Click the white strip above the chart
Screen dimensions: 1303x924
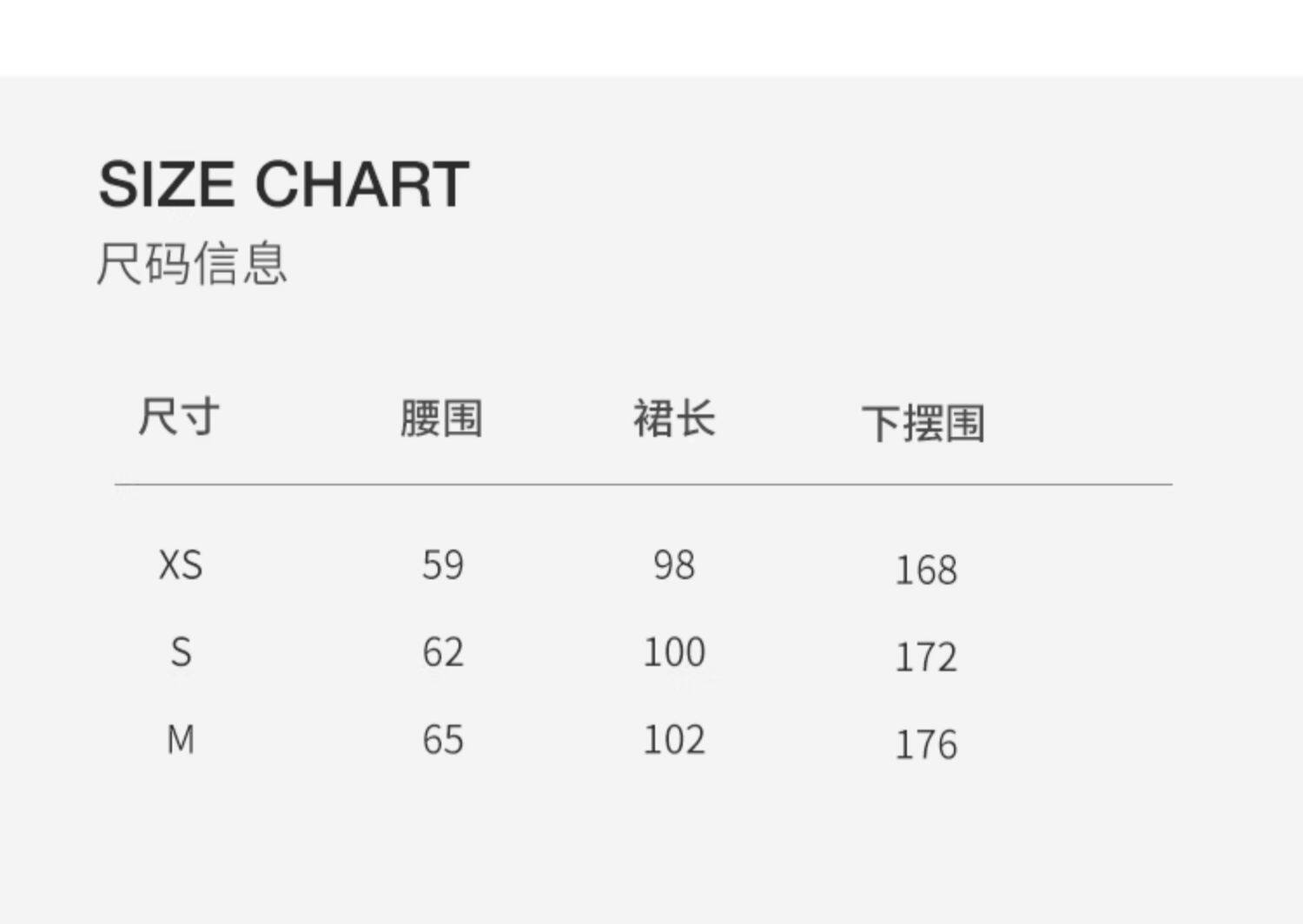(x=651, y=37)
